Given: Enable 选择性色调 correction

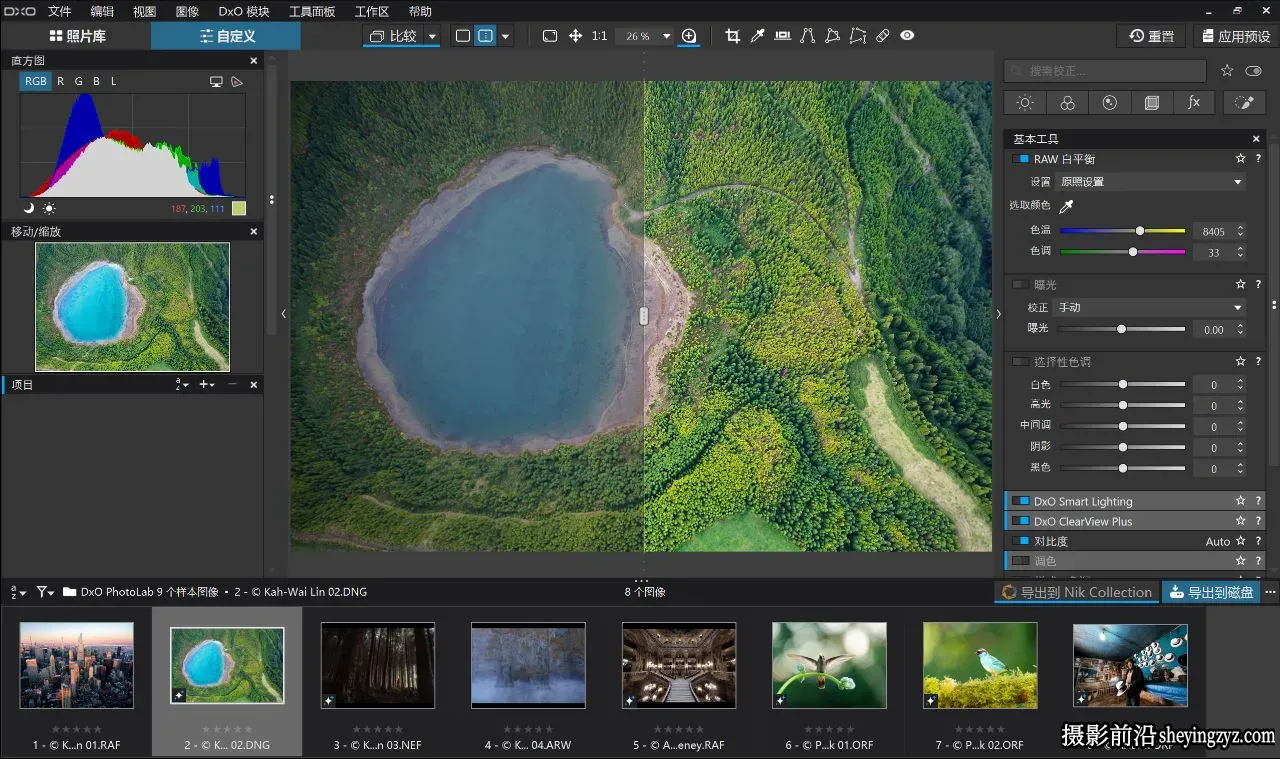Looking at the screenshot, I should coord(1021,362).
